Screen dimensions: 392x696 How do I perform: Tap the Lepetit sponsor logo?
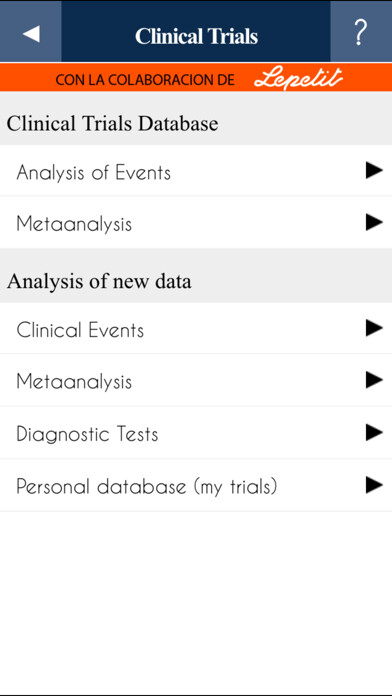[298, 79]
